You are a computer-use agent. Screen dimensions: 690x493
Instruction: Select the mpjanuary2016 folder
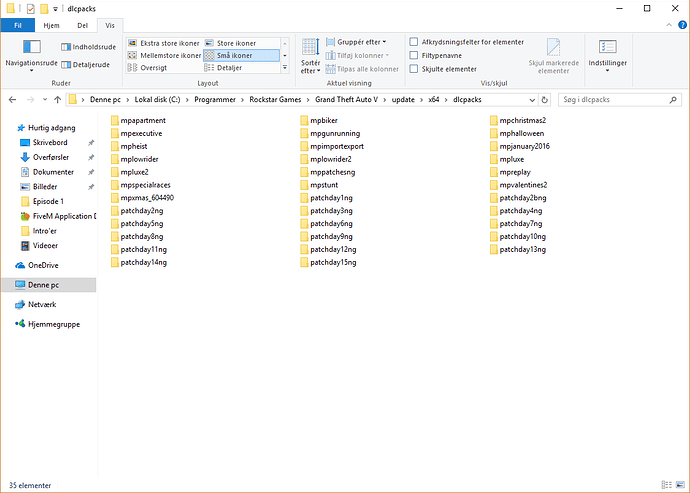[520, 146]
